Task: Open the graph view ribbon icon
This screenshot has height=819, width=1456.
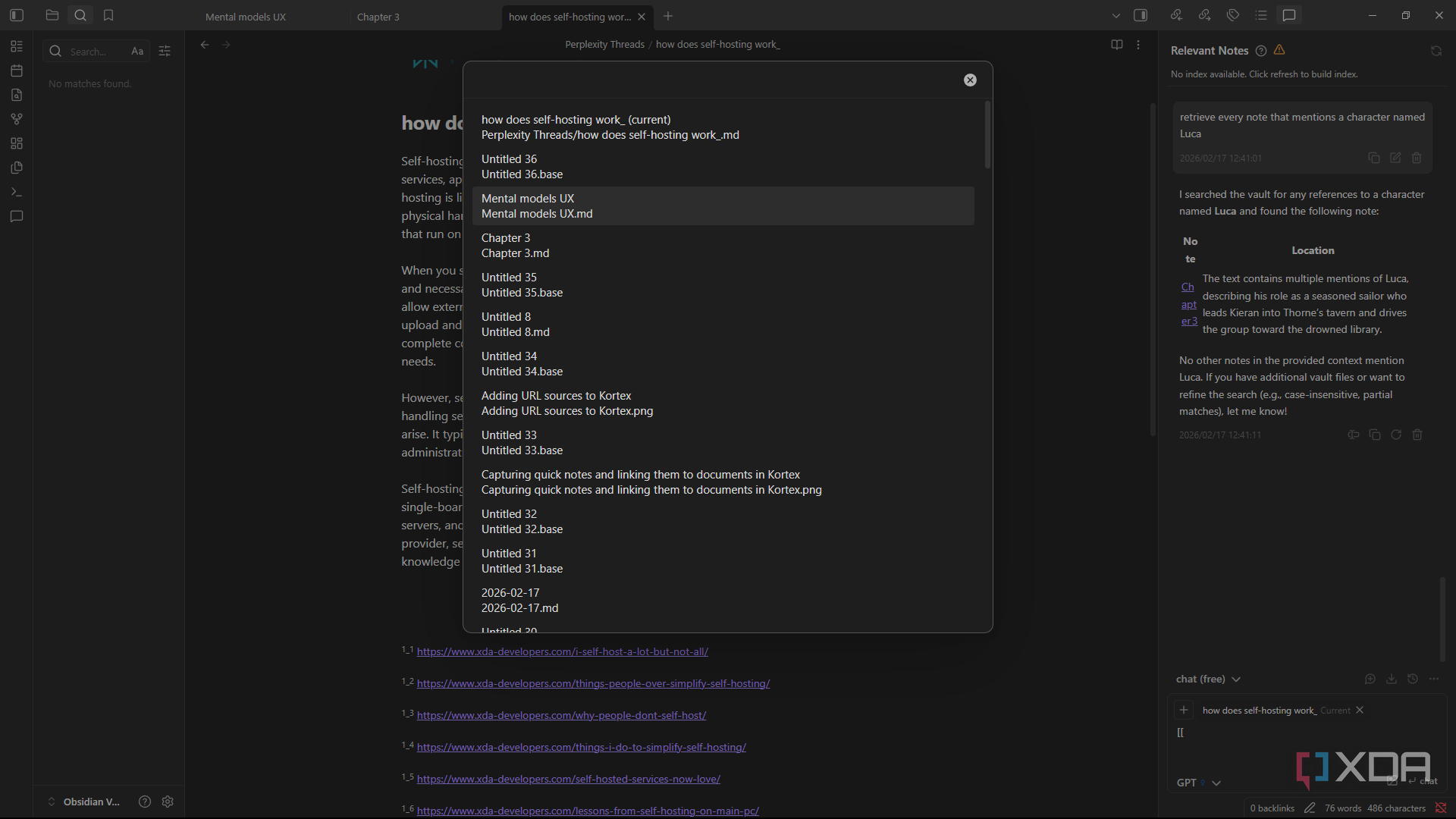Action: [x=17, y=119]
